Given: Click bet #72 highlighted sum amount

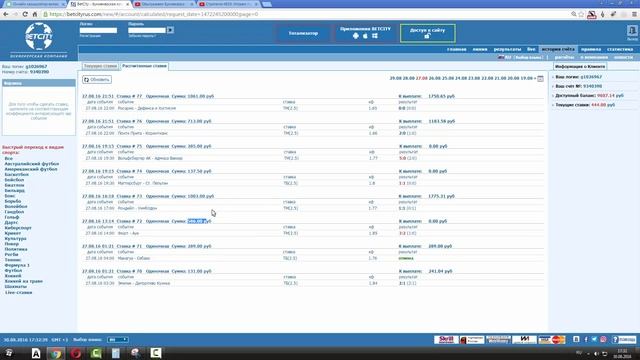Looking at the screenshot, I should click(x=197, y=221).
